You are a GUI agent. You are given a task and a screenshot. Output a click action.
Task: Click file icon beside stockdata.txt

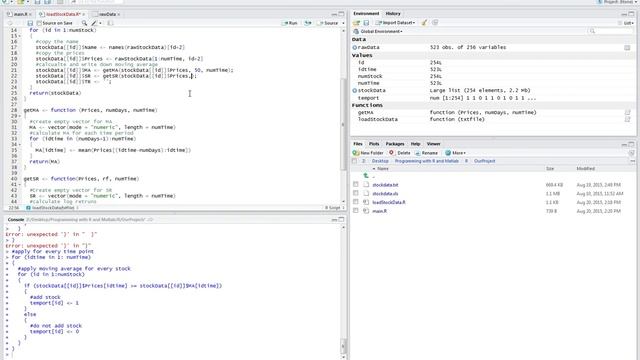point(366,185)
